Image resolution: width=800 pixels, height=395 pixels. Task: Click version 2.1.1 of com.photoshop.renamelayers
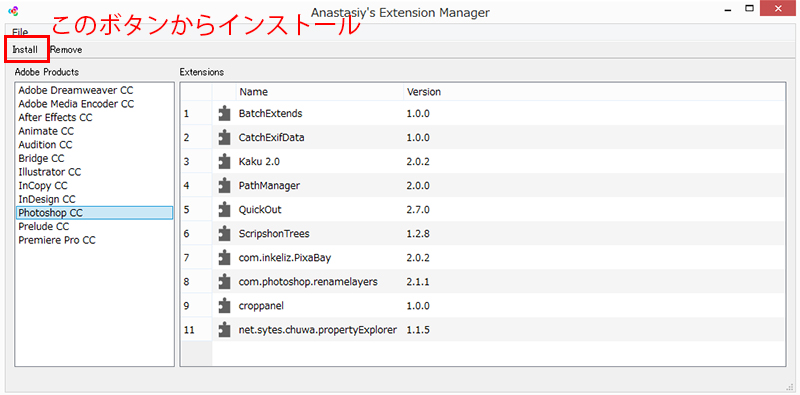coord(418,282)
